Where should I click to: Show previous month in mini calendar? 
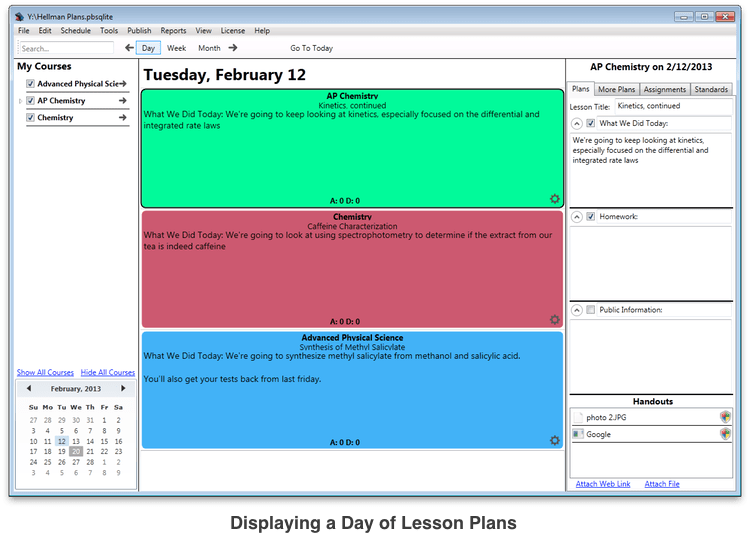click(x=29, y=388)
